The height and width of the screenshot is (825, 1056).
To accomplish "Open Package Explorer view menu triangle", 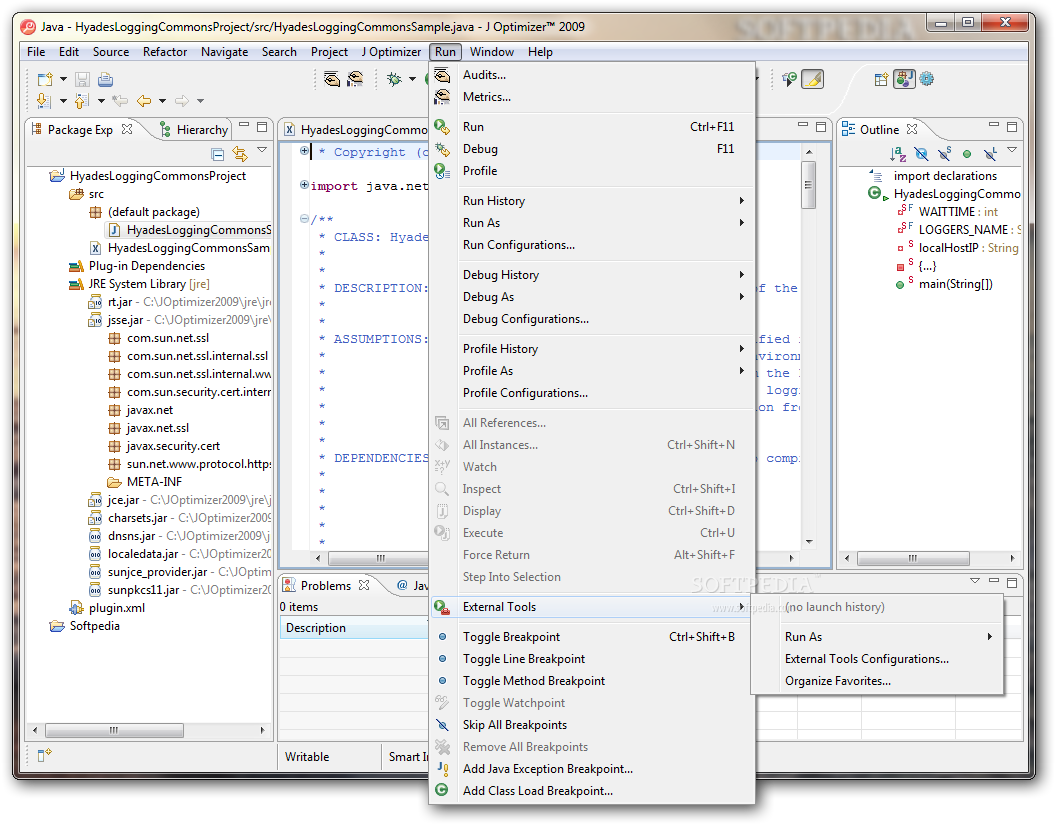I will 263,150.
